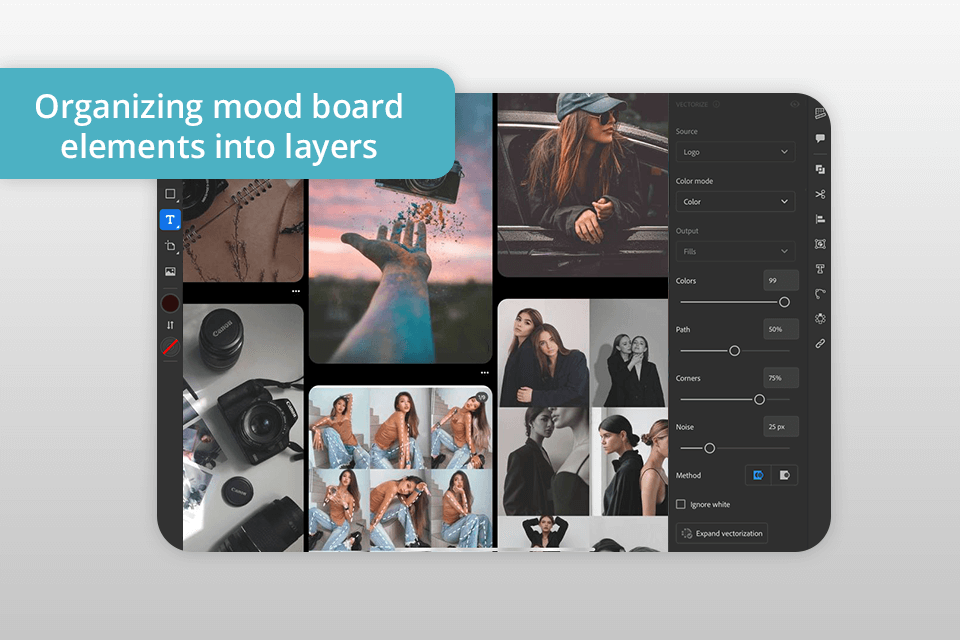Click the Corners slider handle
Image resolution: width=960 pixels, height=640 pixels.
pos(759,399)
